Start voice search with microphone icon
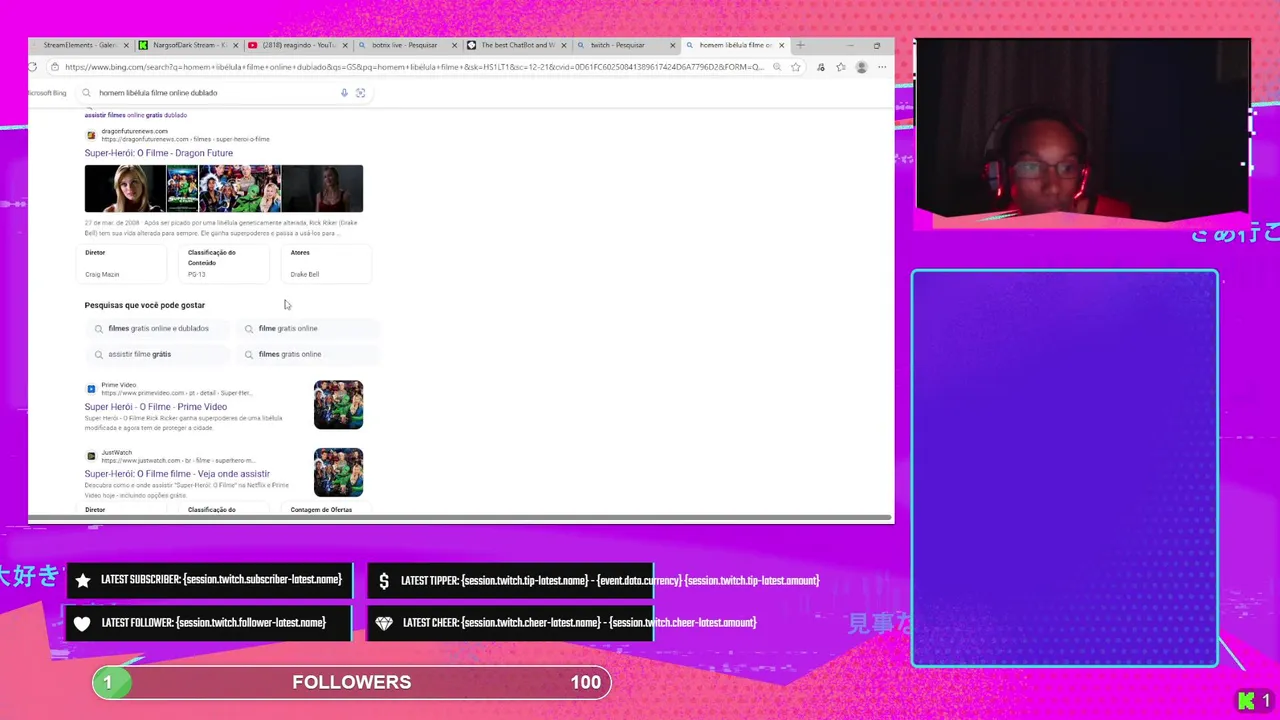 pos(344,93)
